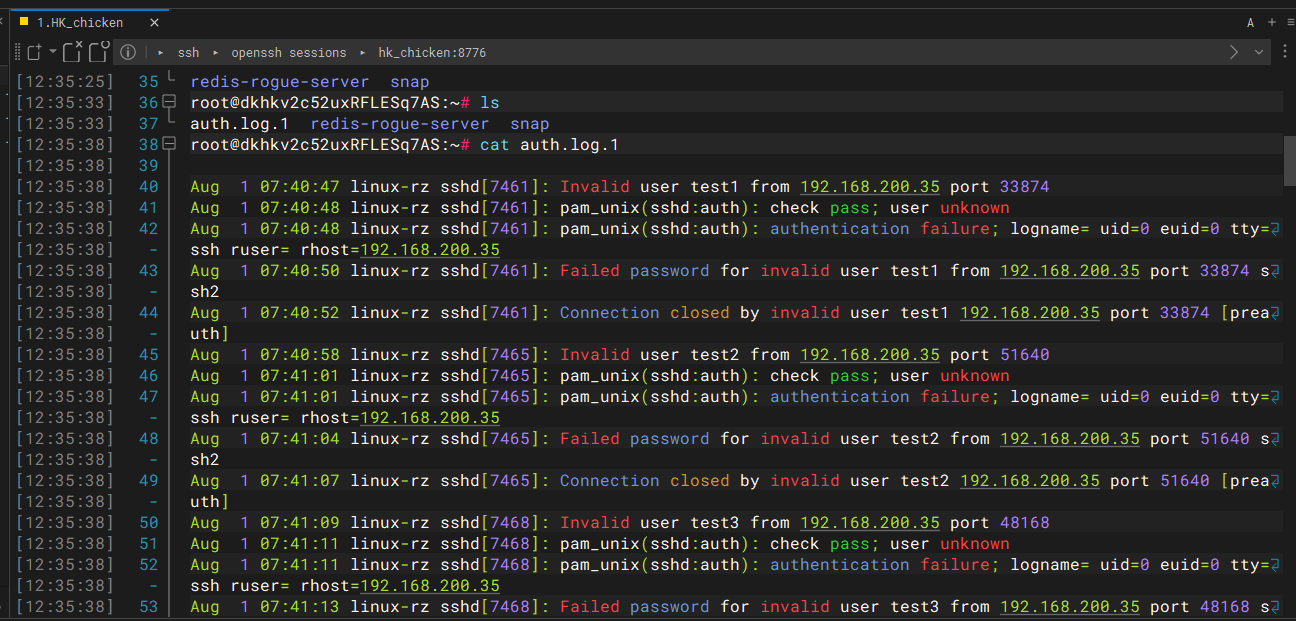Click the A font icon at top right
1296x621 pixels.
pos(1250,22)
